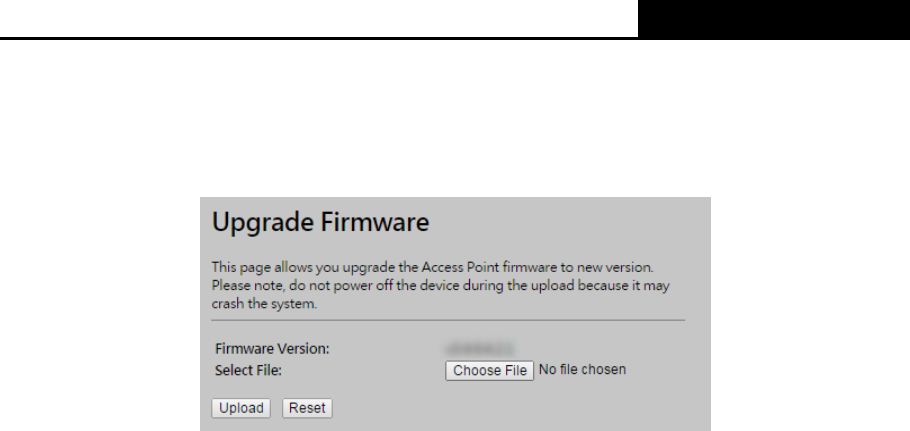The height and width of the screenshot is (431, 910).
Task: Click the thick black line under the header
Action: pos(319,38)
